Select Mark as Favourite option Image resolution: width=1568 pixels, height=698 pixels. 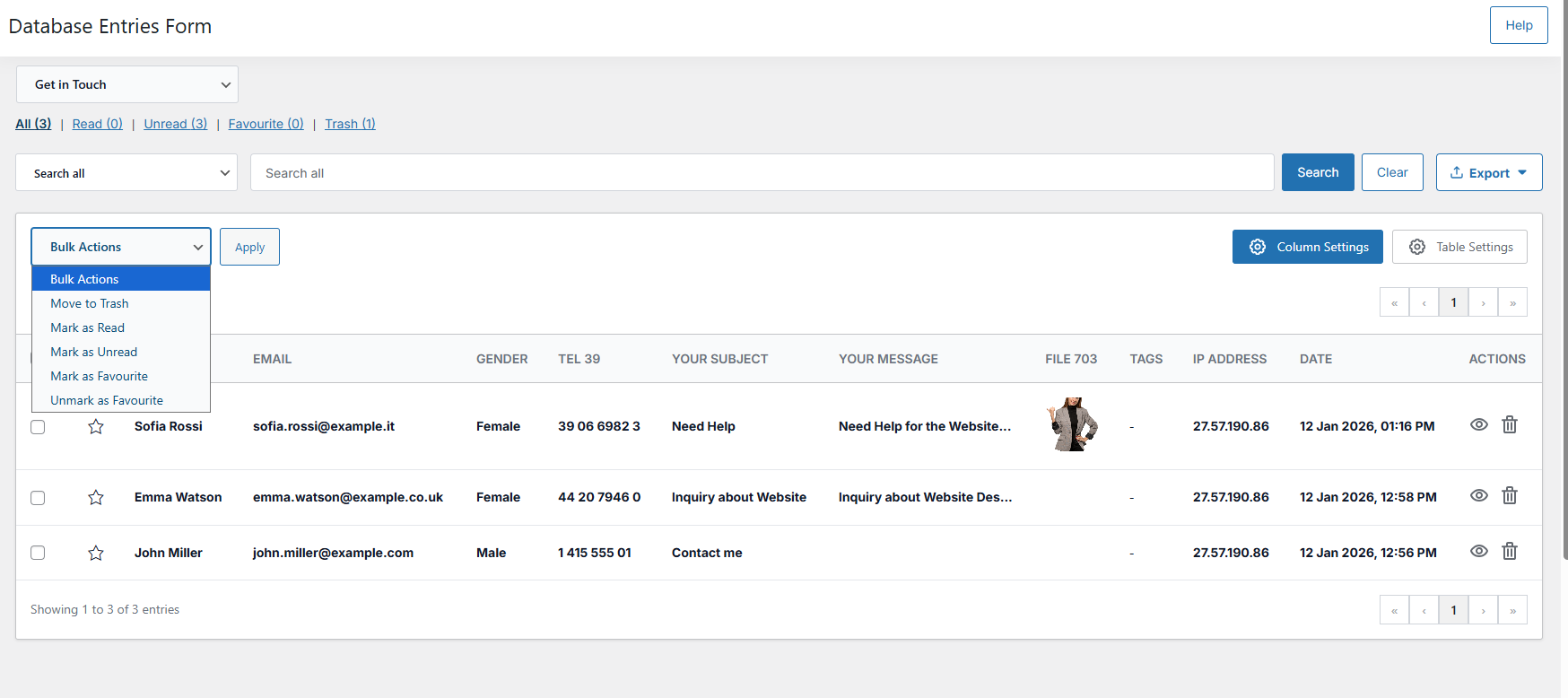tap(99, 376)
